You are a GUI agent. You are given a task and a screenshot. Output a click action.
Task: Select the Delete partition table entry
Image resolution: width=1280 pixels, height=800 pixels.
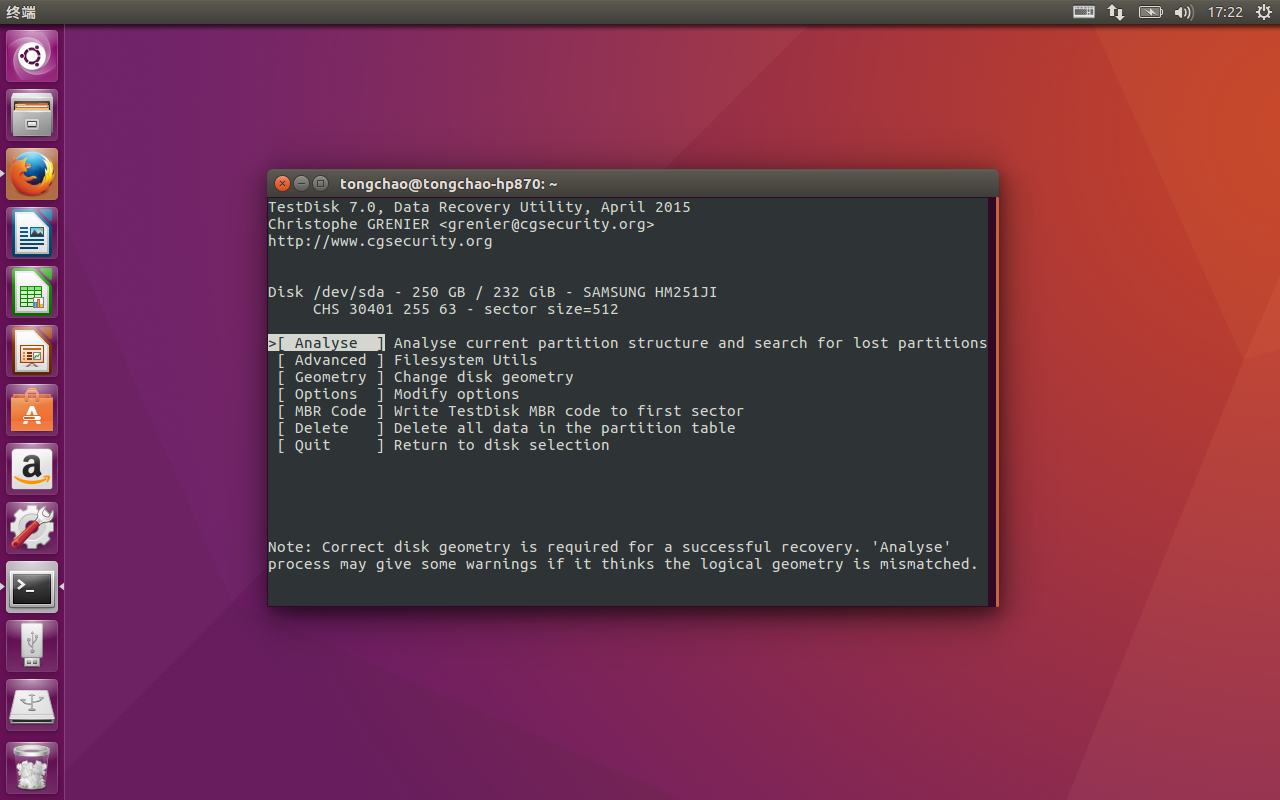506,428
